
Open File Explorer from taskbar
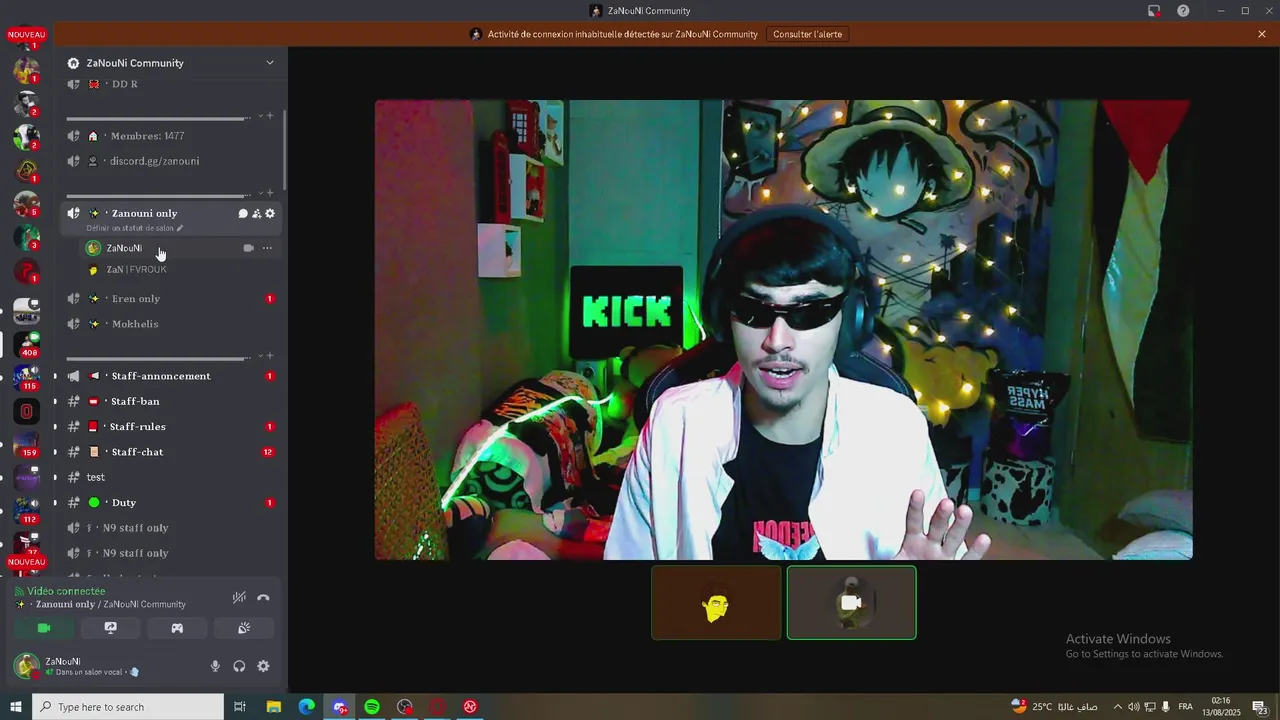click(273, 707)
